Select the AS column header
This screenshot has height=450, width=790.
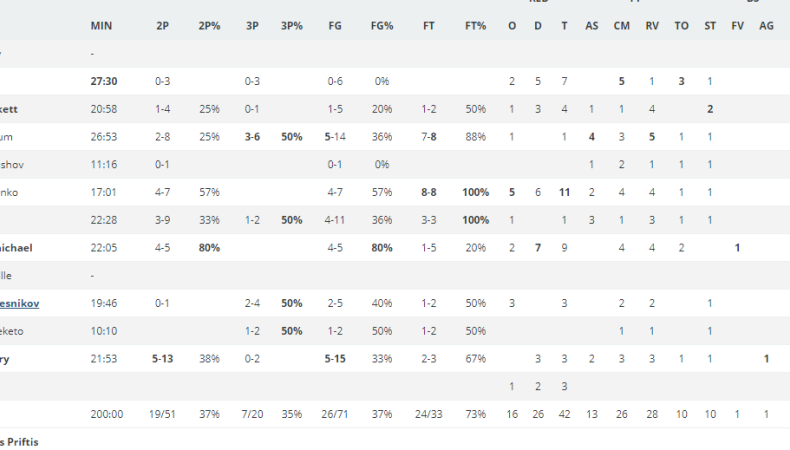click(591, 26)
